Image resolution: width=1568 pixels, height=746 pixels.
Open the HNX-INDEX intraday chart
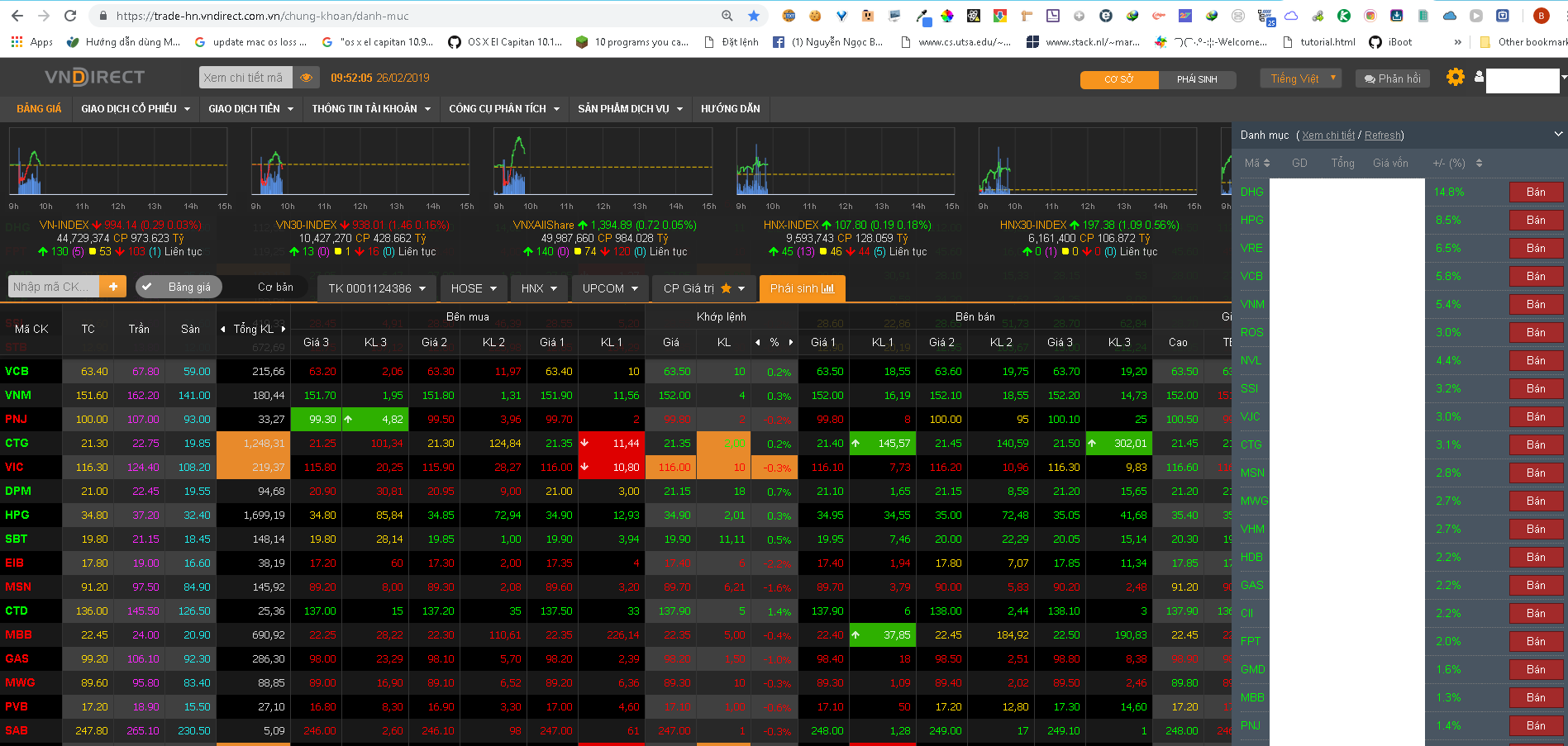pyautogui.click(x=846, y=162)
